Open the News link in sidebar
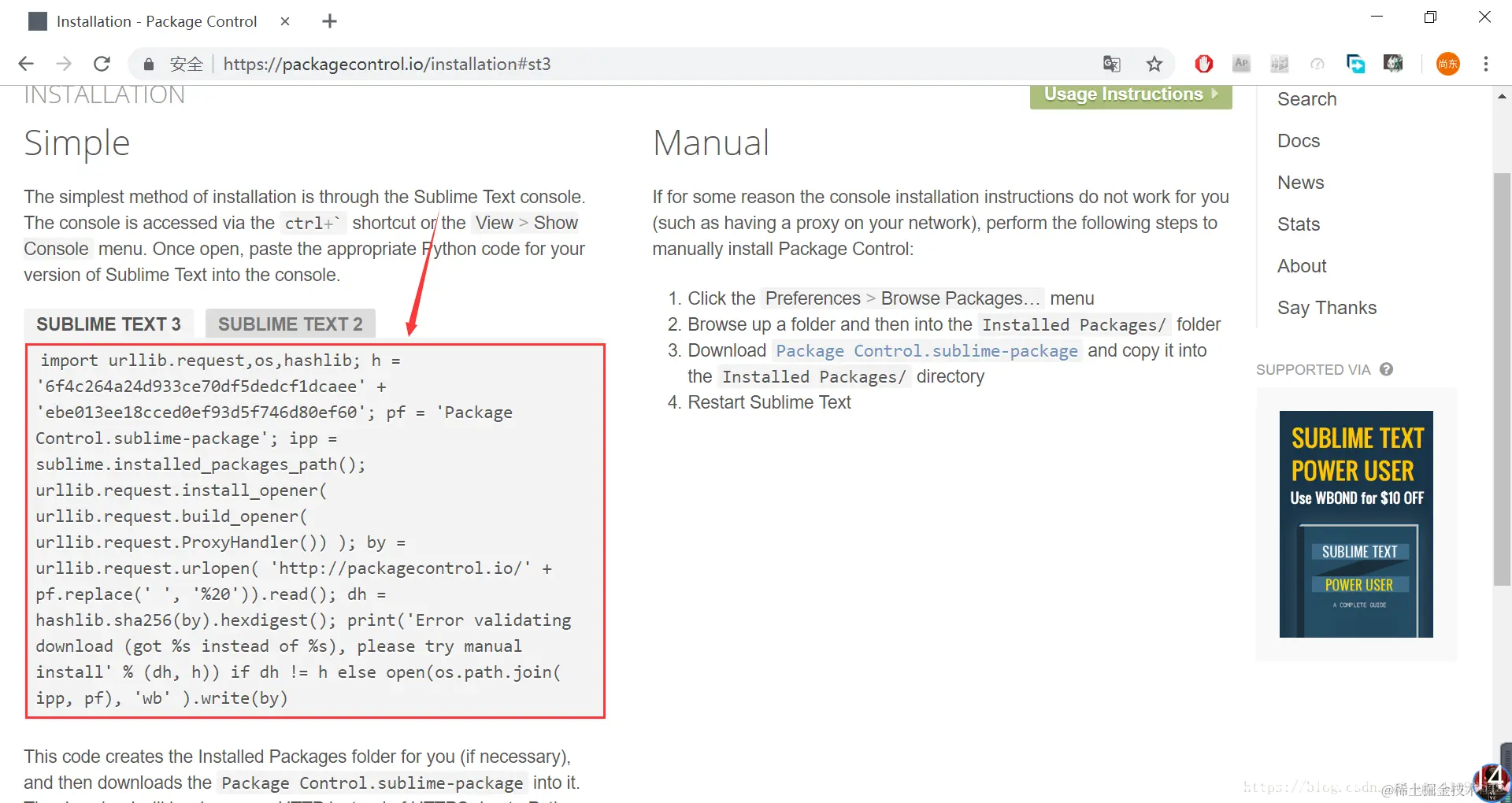Viewport: 1512px width, 803px height. pyautogui.click(x=1300, y=183)
